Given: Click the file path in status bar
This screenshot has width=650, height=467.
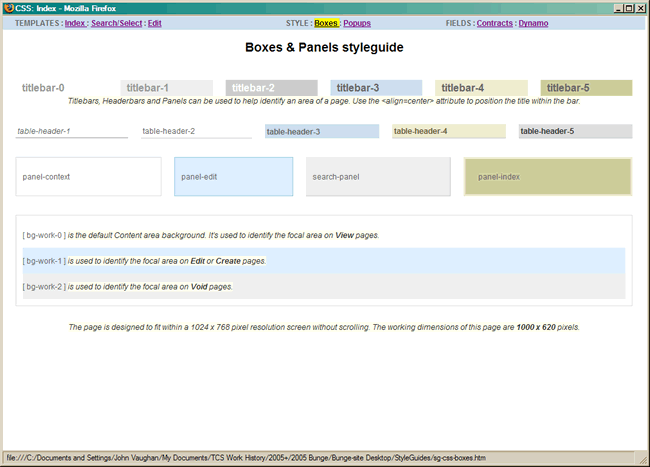Looking at the screenshot, I should pyautogui.click(x=246, y=458).
